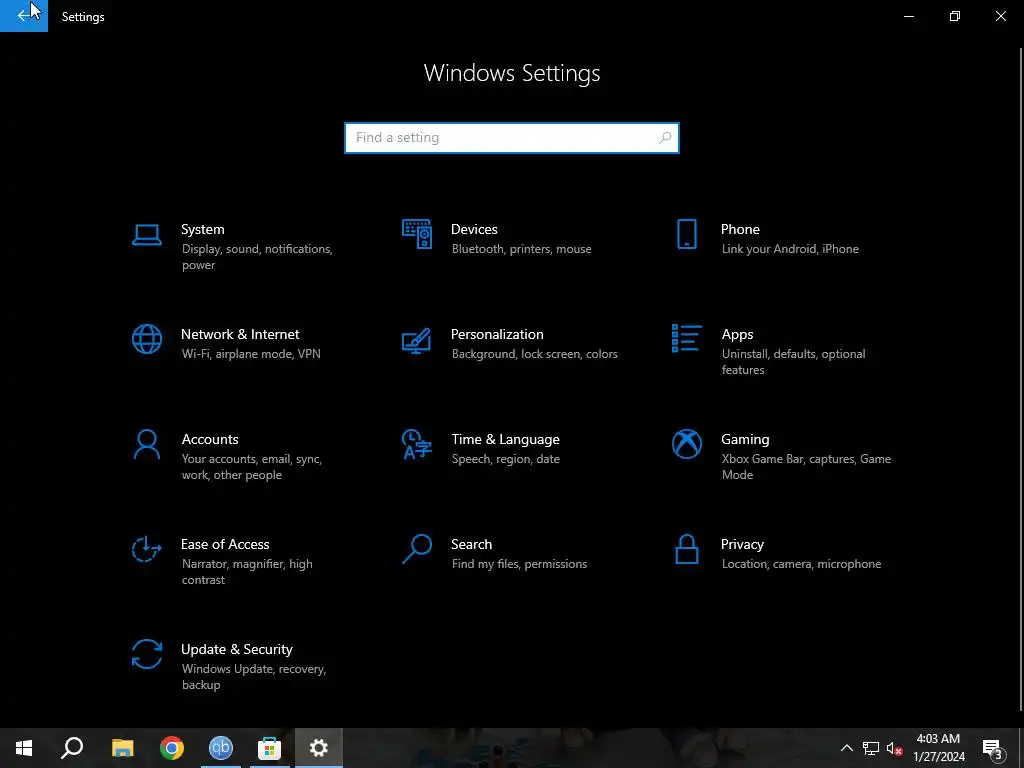1024x768 pixels.
Task: Go back with the arrow button
Action: coord(24,16)
